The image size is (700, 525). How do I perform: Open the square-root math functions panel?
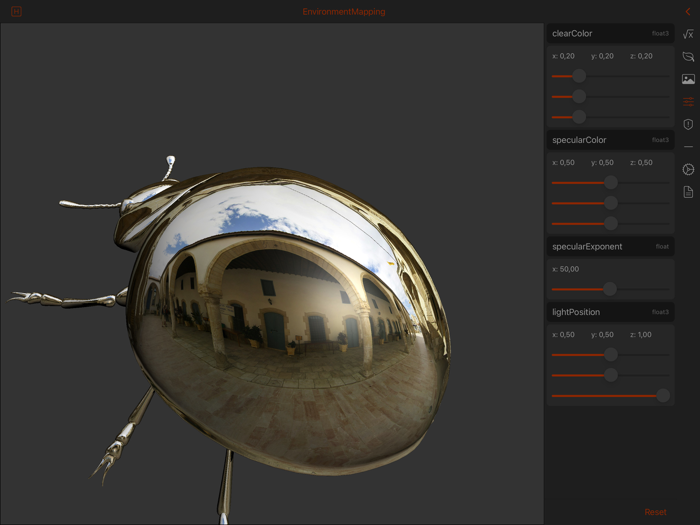click(x=688, y=34)
